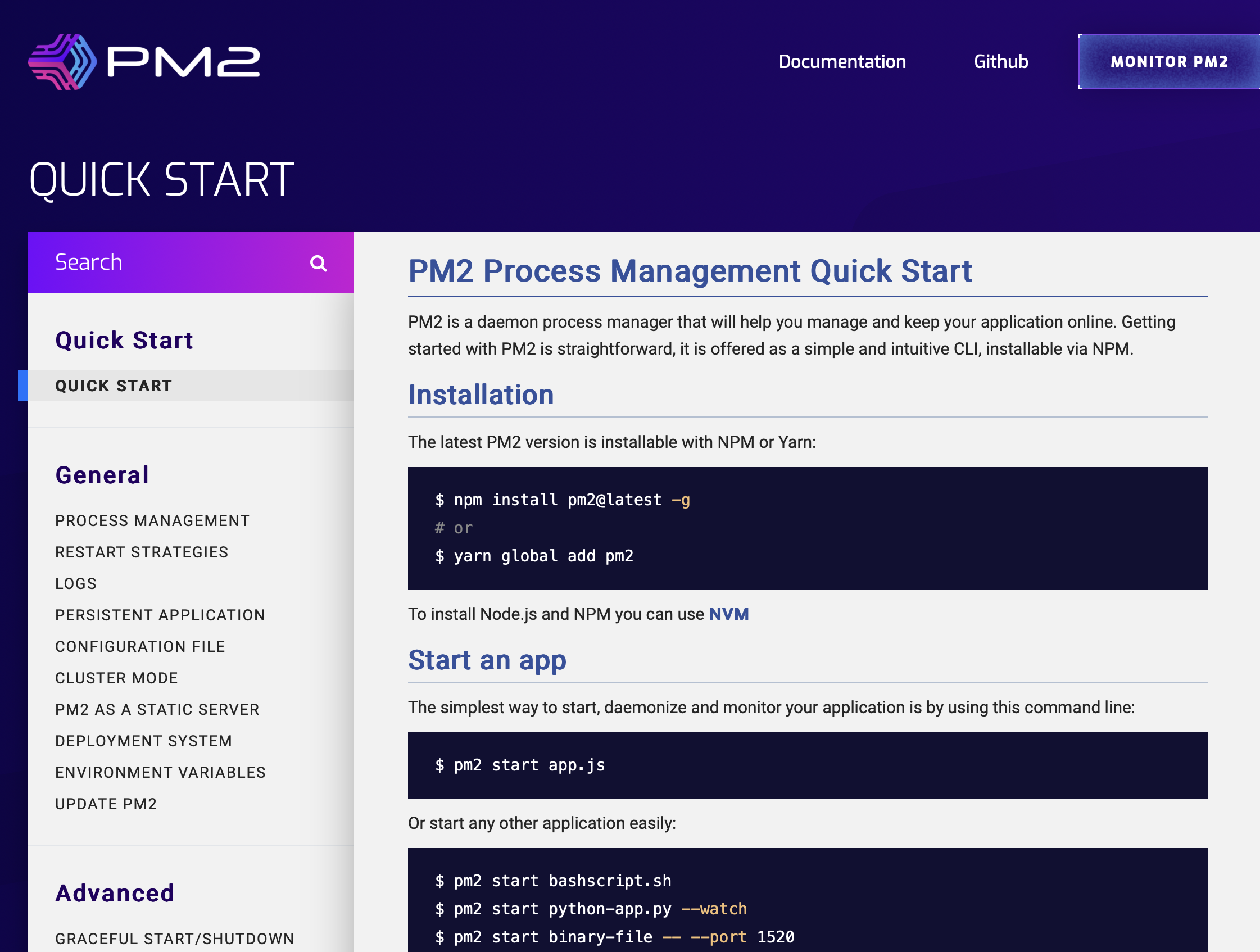Select QUICK START in the sidebar
Screen dimensions: 1260x952
coord(191,386)
